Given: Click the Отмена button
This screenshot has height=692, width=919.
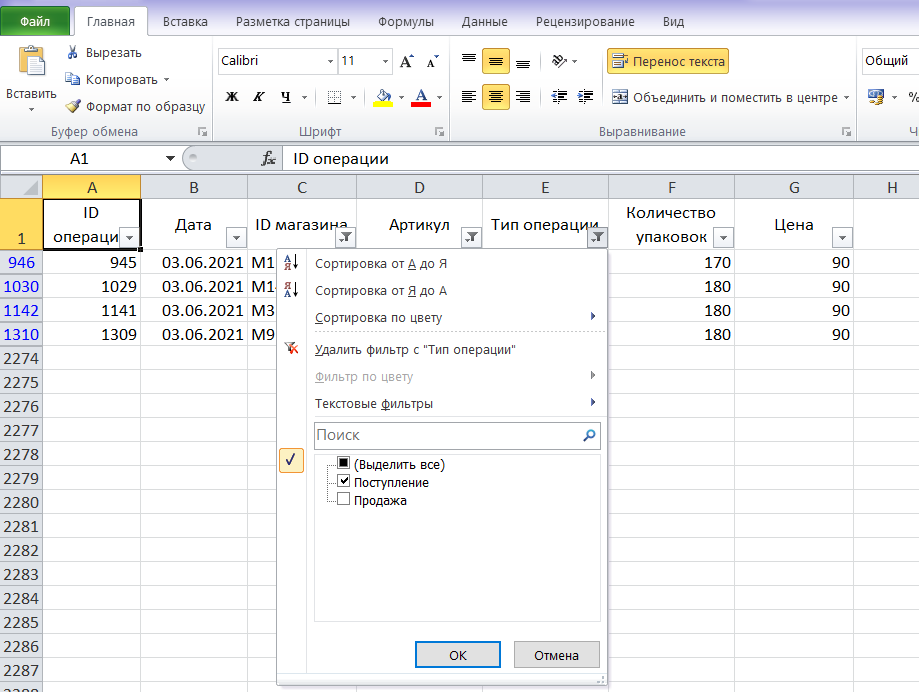Looking at the screenshot, I should (556, 654).
